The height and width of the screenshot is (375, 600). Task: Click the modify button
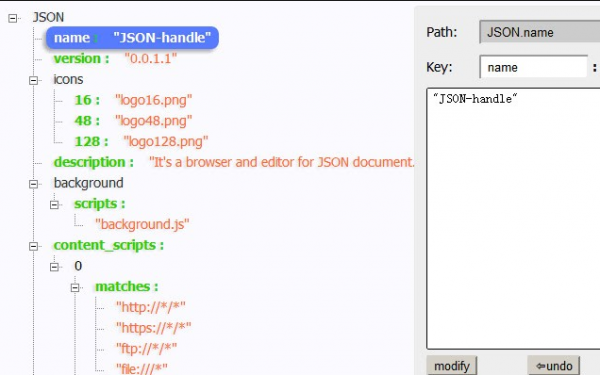[x=452, y=366]
